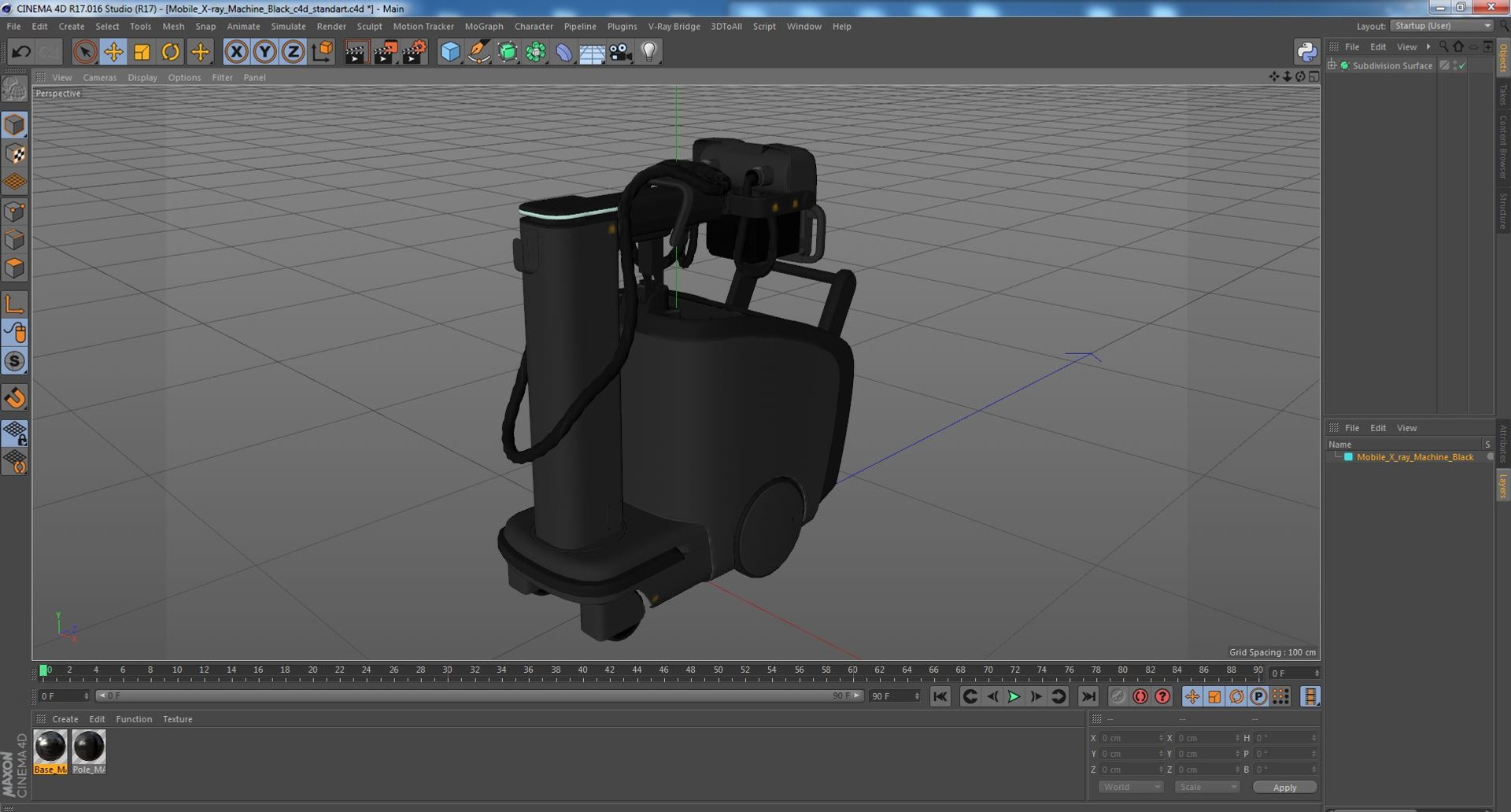
Task: Open the spline pen tools
Action: [478, 52]
